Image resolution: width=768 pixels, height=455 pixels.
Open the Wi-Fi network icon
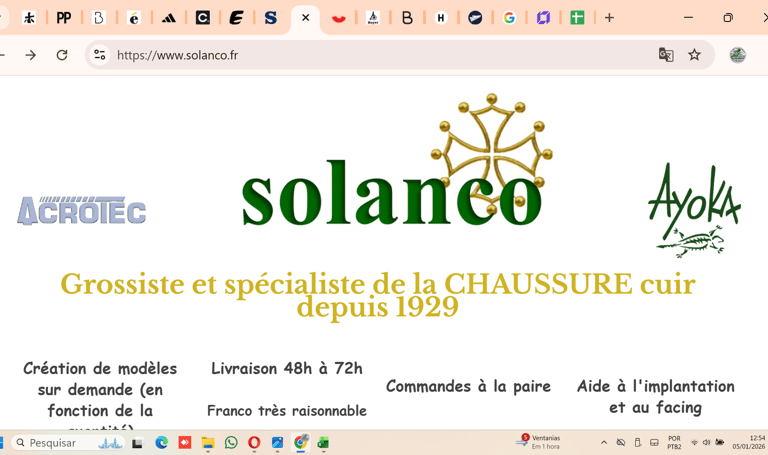point(695,442)
